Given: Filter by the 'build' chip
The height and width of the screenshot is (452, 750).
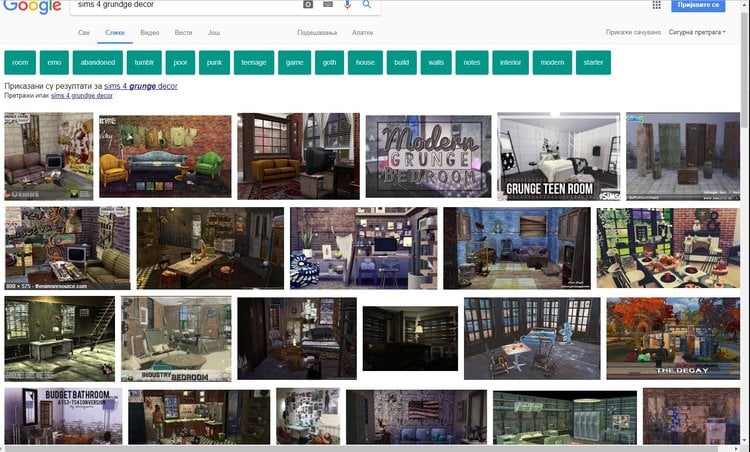Looking at the screenshot, I should point(401,63).
